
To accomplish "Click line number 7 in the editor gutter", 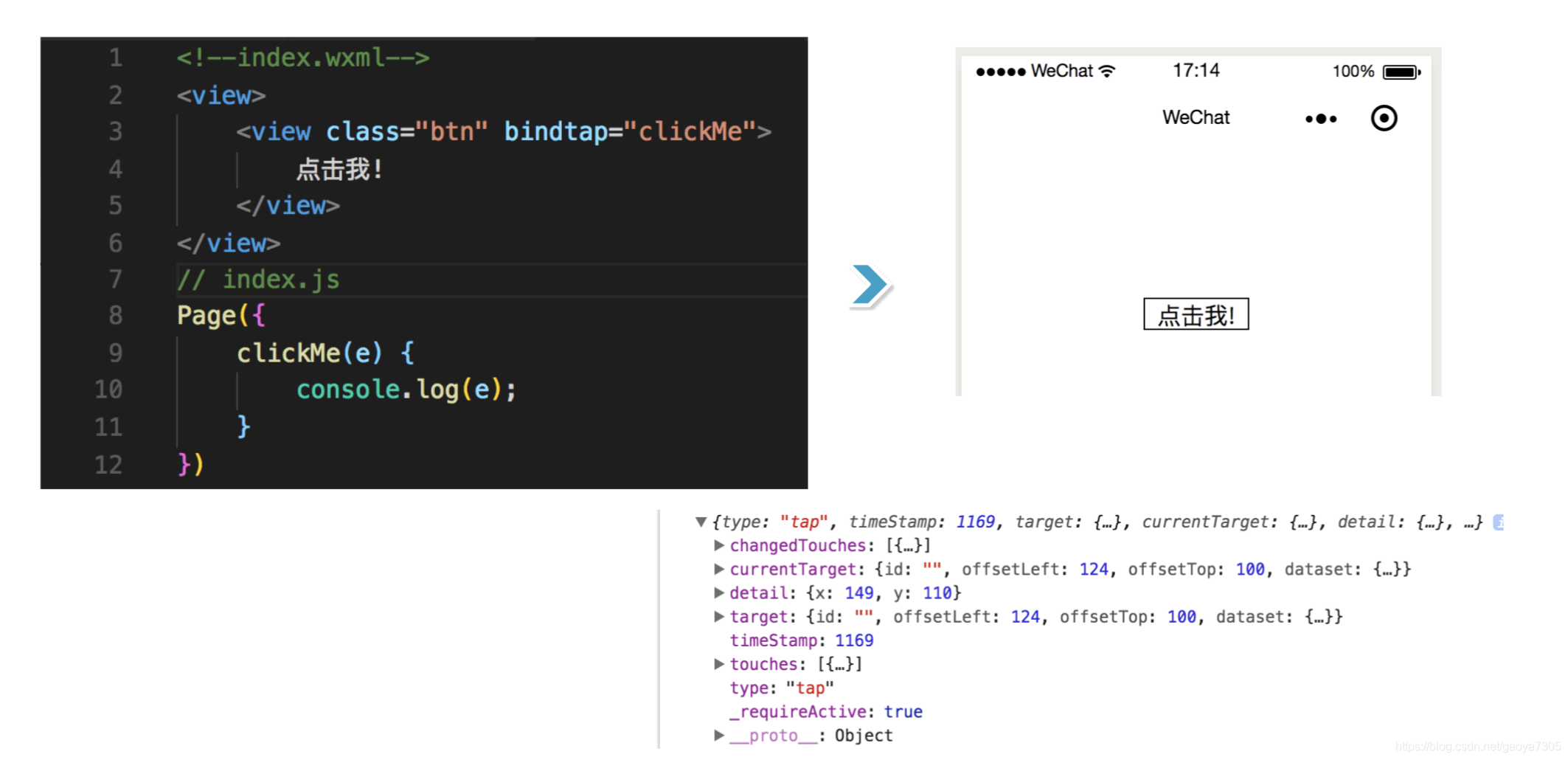I will tap(115, 280).
